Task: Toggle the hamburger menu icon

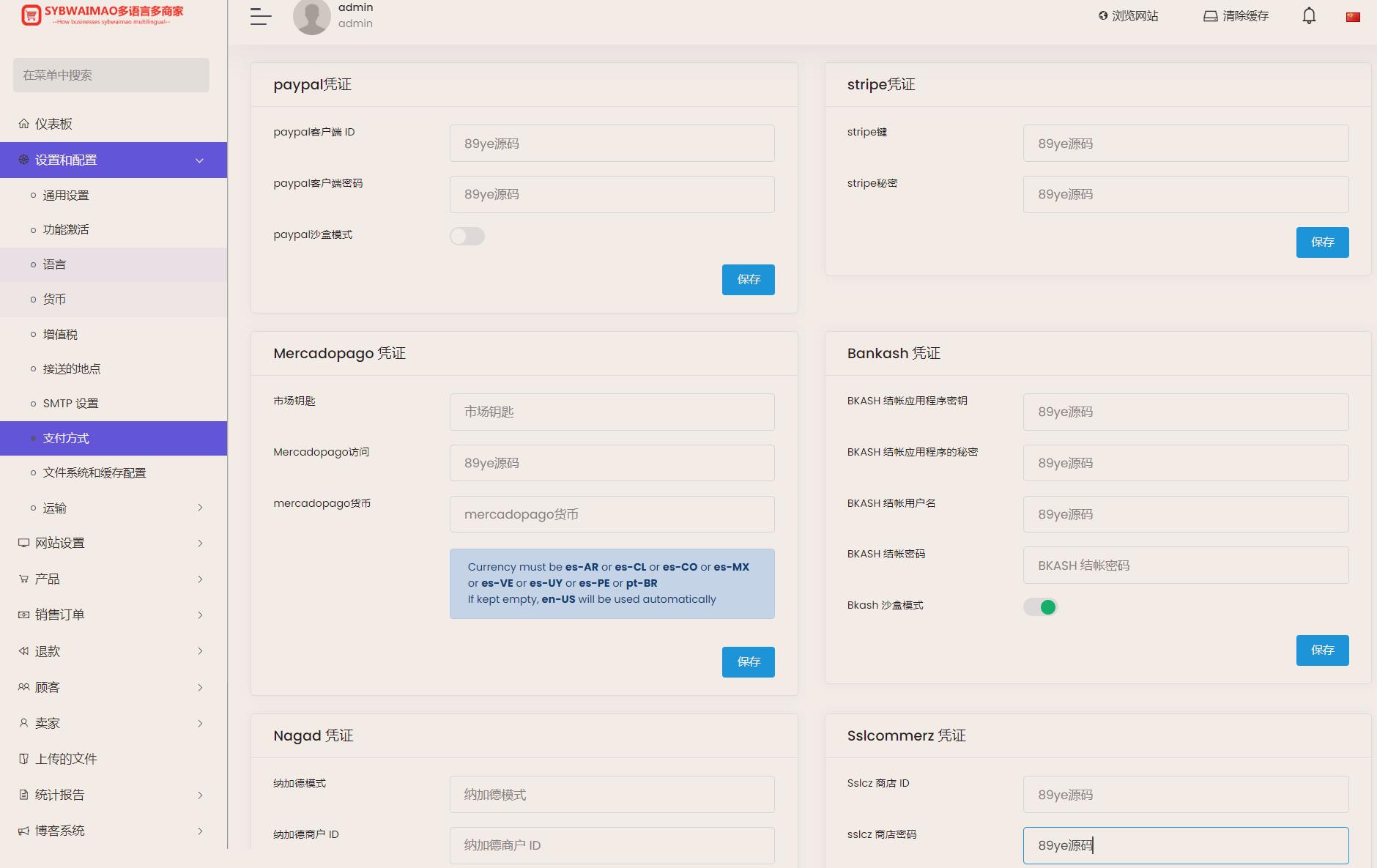Action: coord(261,16)
